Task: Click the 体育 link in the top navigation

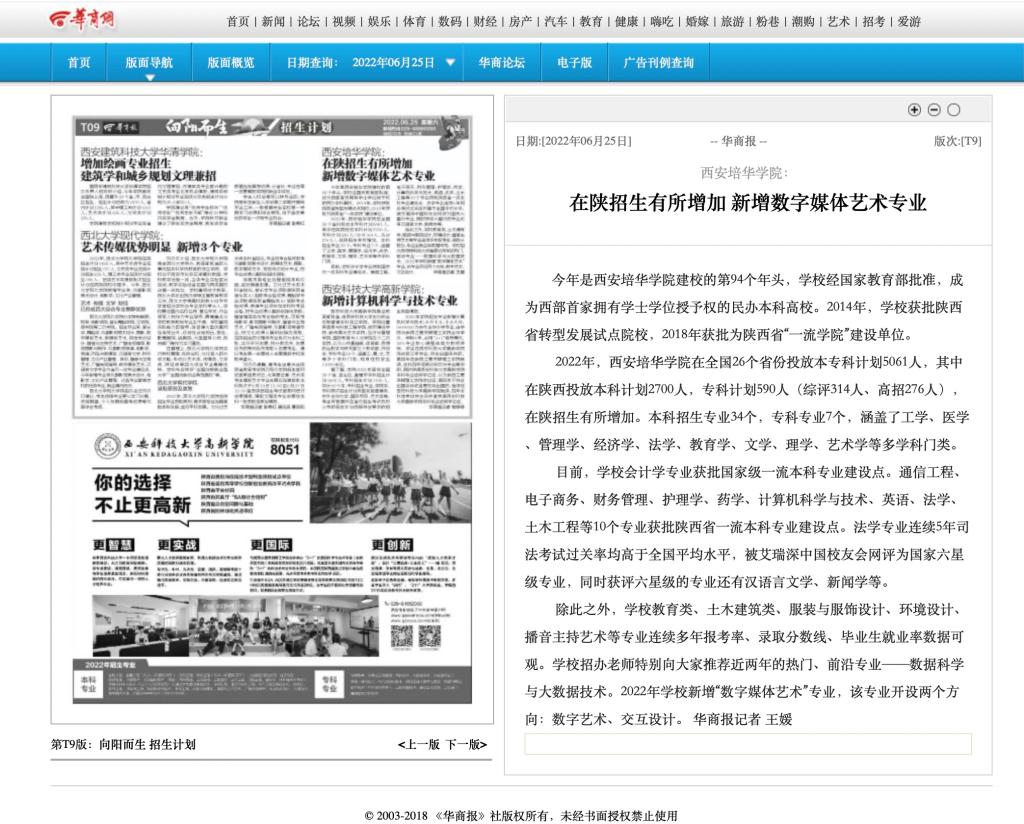Action: point(414,21)
